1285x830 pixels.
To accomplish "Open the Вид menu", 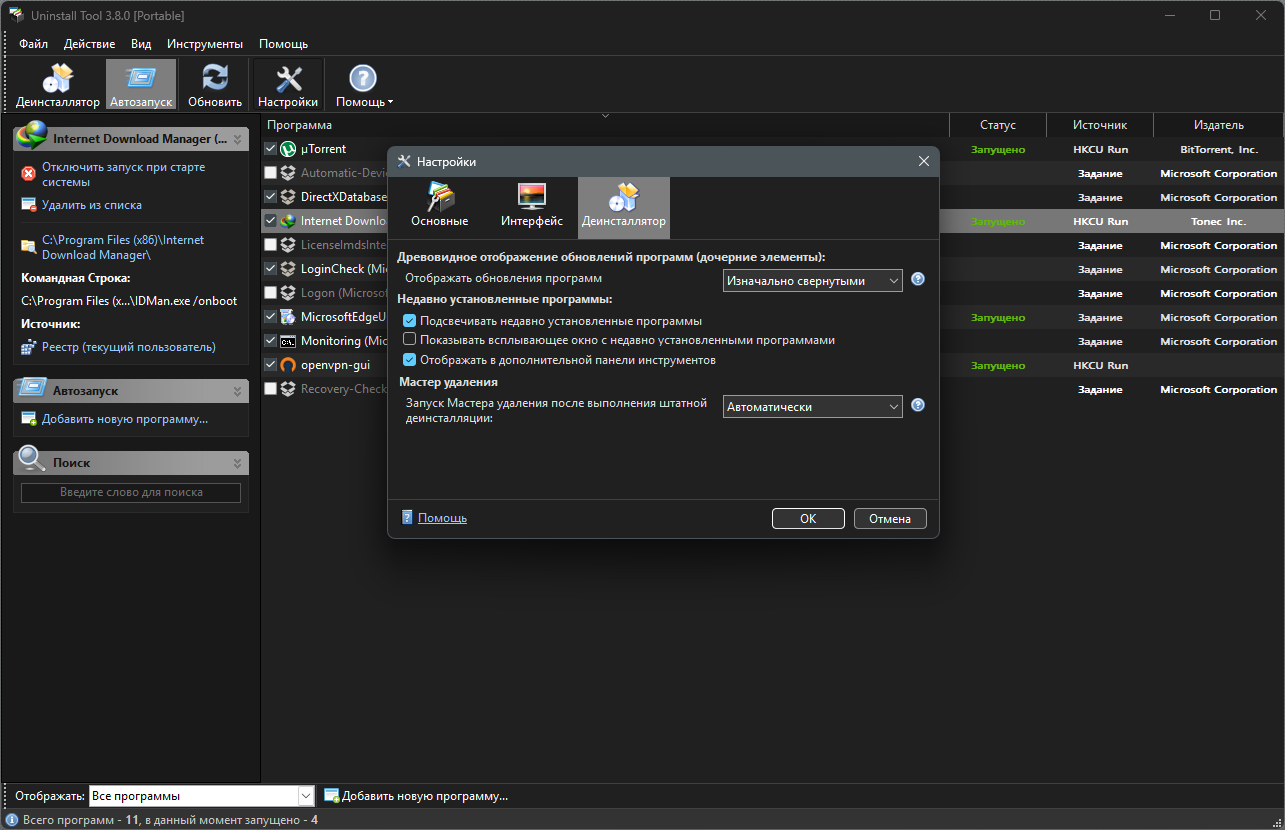I will [141, 44].
